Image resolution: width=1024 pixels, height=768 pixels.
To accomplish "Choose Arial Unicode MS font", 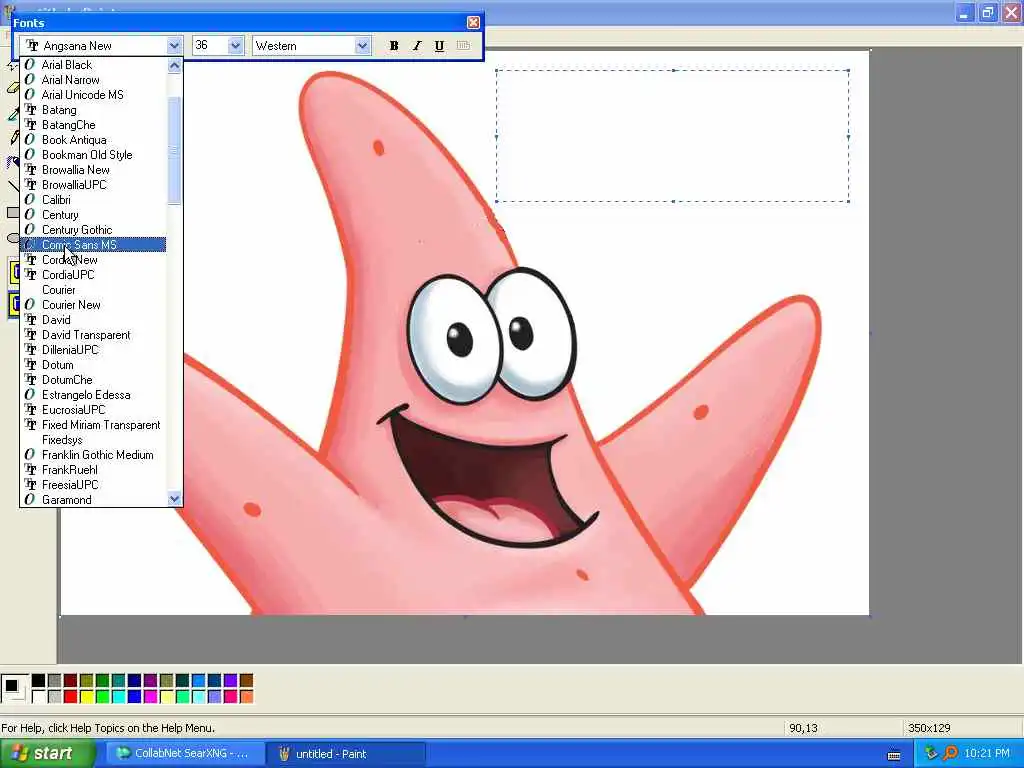I will pos(93,95).
